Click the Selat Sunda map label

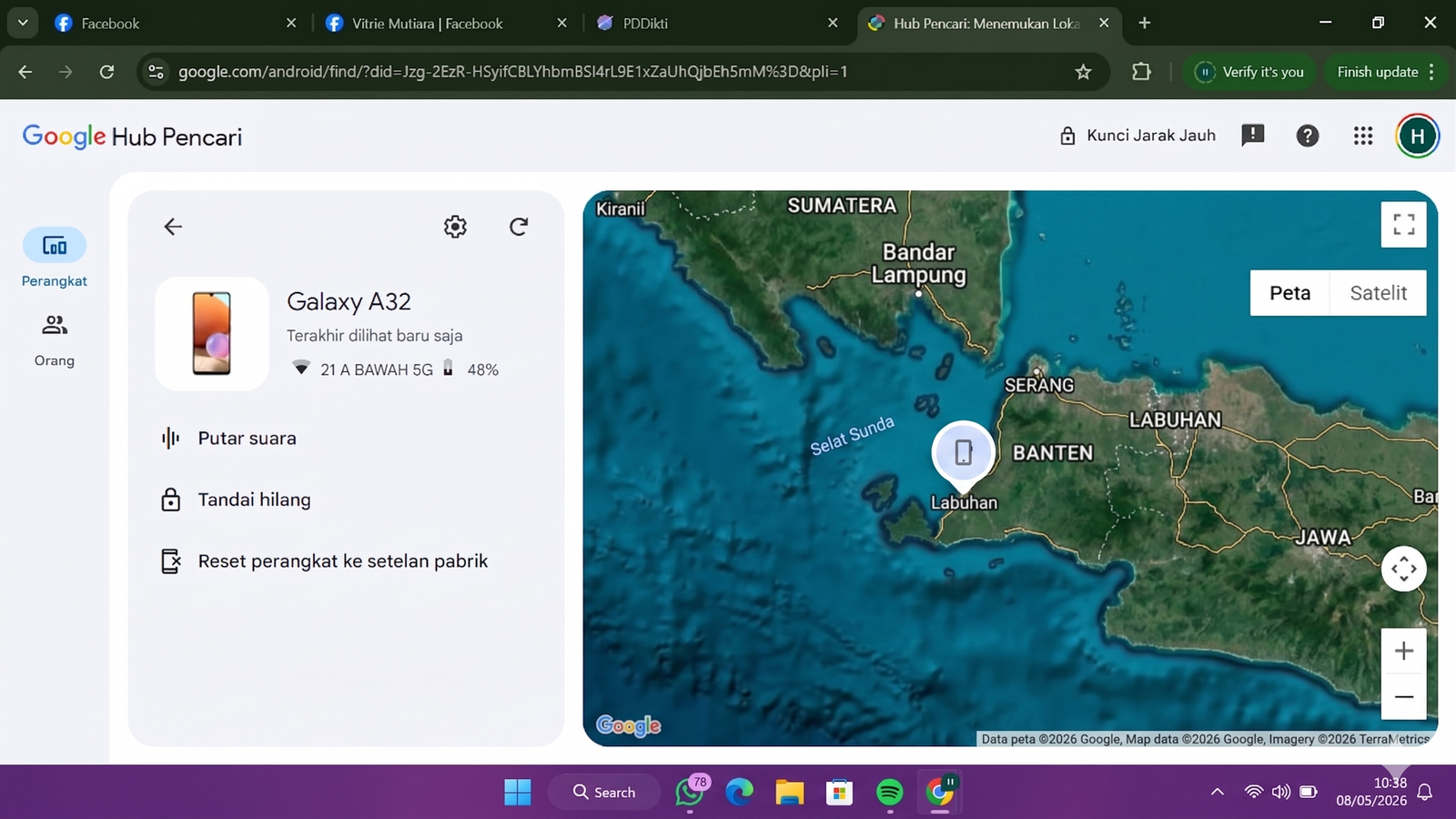click(852, 436)
